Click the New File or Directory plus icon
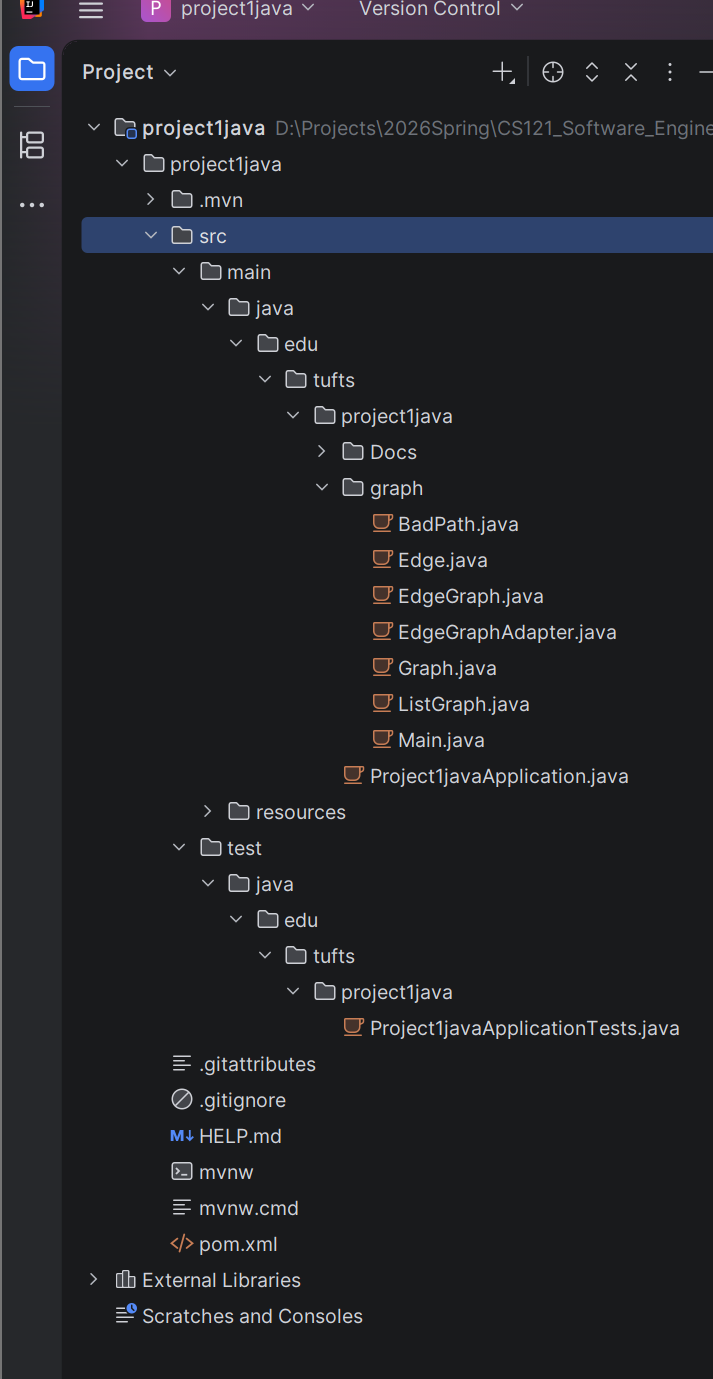Viewport: 713px width, 1379px height. click(503, 72)
